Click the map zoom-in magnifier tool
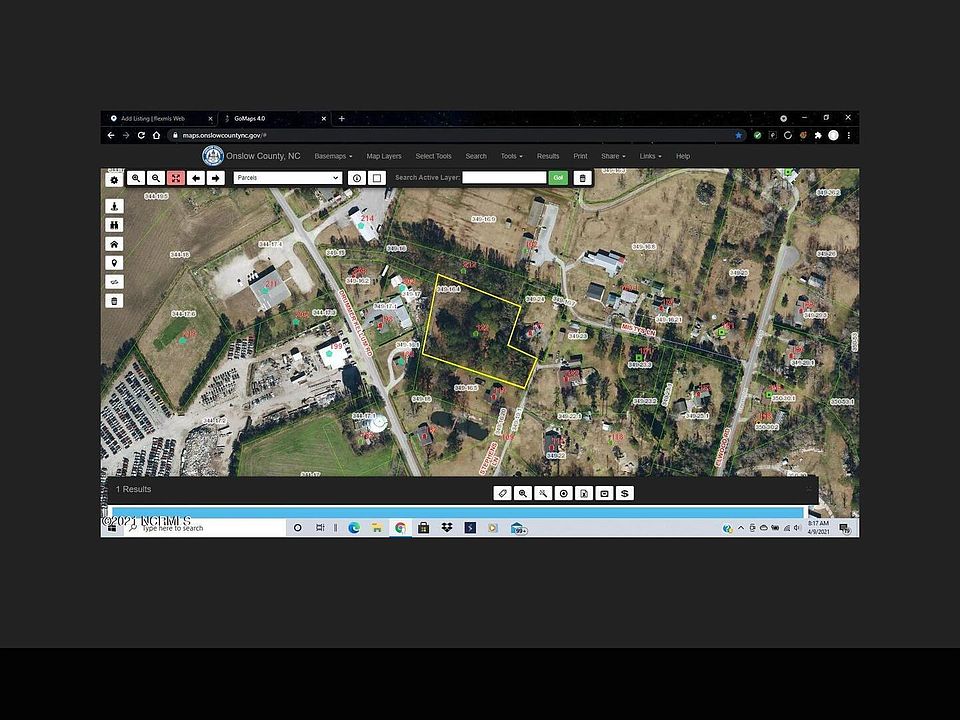This screenshot has height=720, width=960. click(136, 178)
